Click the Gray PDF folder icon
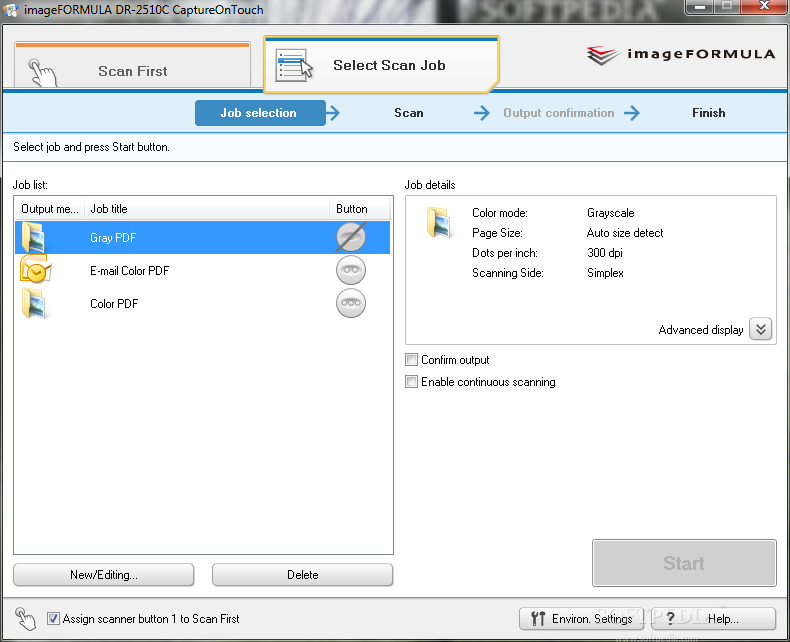Viewport: 790px width, 642px height. (33, 237)
